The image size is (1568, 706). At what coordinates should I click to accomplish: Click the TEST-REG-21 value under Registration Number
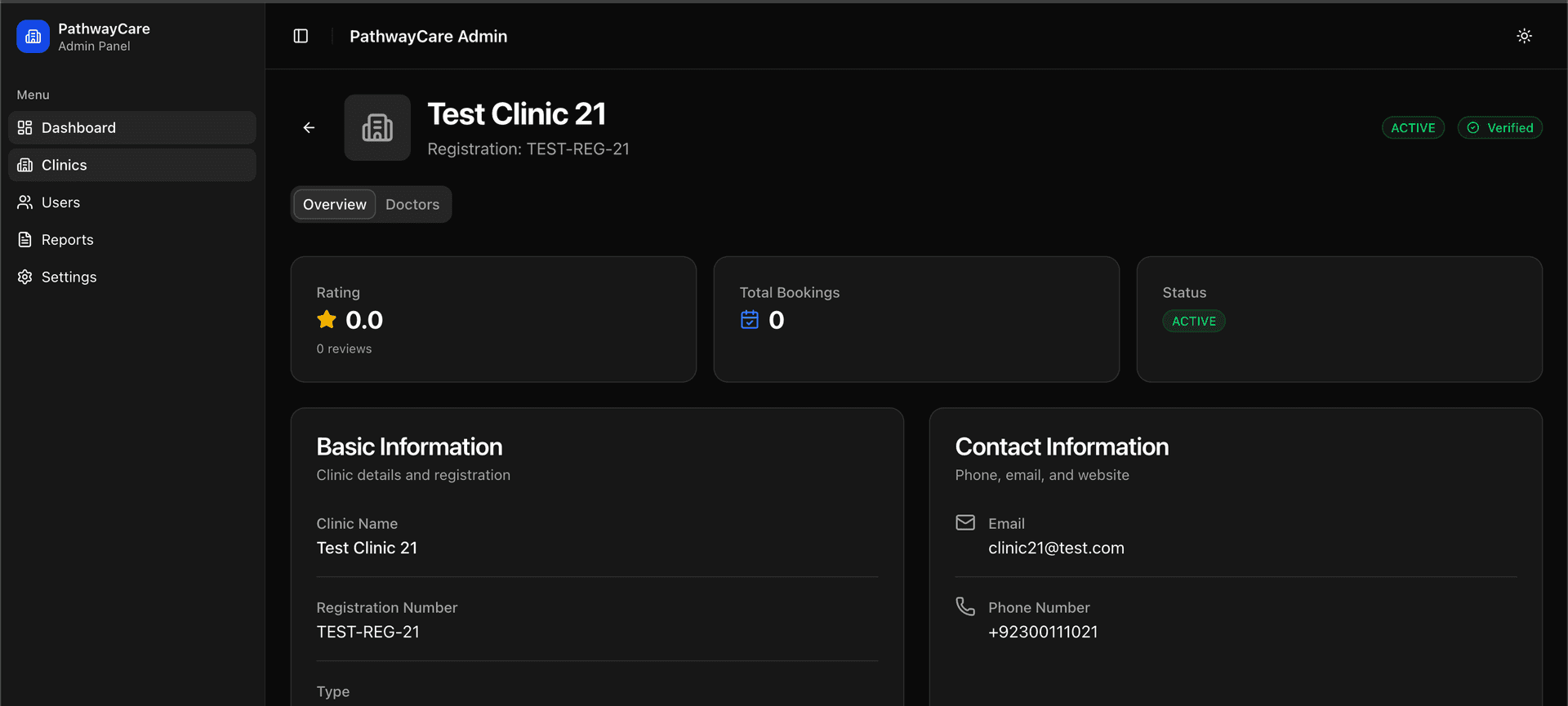point(368,633)
